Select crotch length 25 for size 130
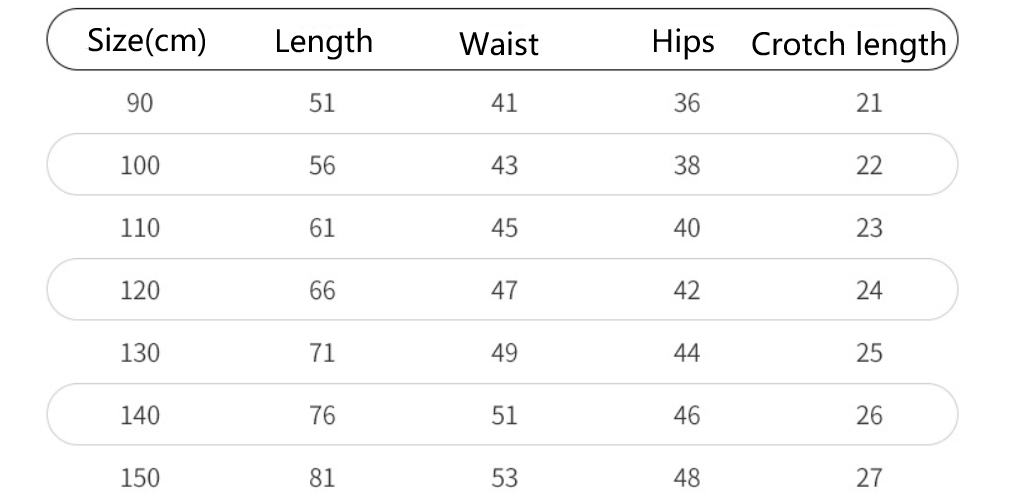 pos(870,353)
